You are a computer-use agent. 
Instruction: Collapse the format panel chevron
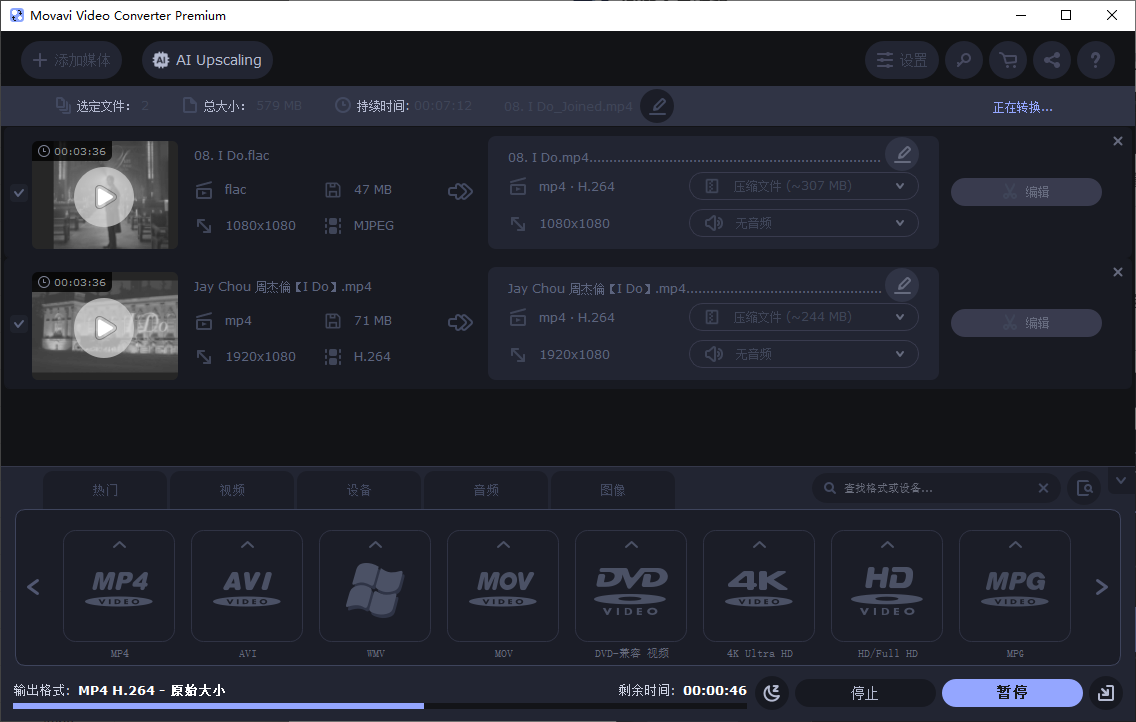point(1121,481)
